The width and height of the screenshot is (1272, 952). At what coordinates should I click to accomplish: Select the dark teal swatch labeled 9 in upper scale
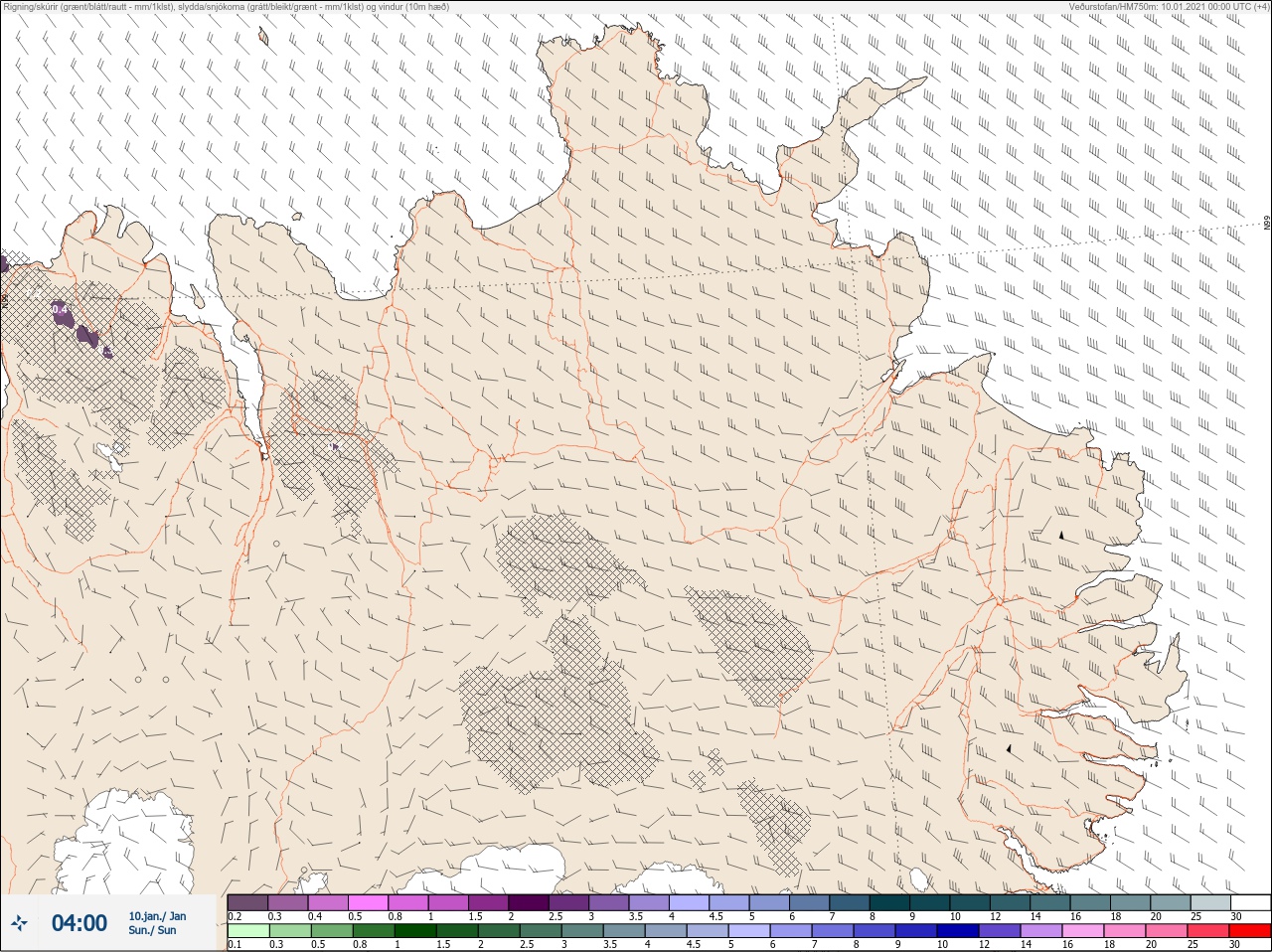click(930, 902)
